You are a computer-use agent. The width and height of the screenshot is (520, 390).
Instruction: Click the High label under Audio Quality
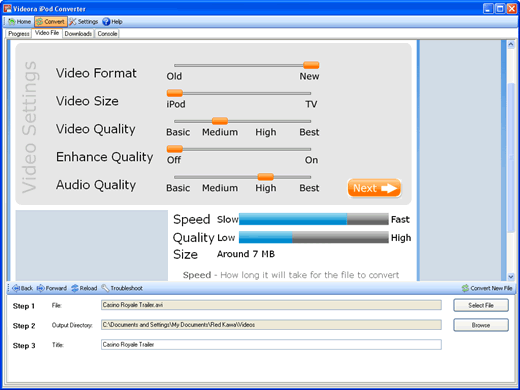[266, 188]
